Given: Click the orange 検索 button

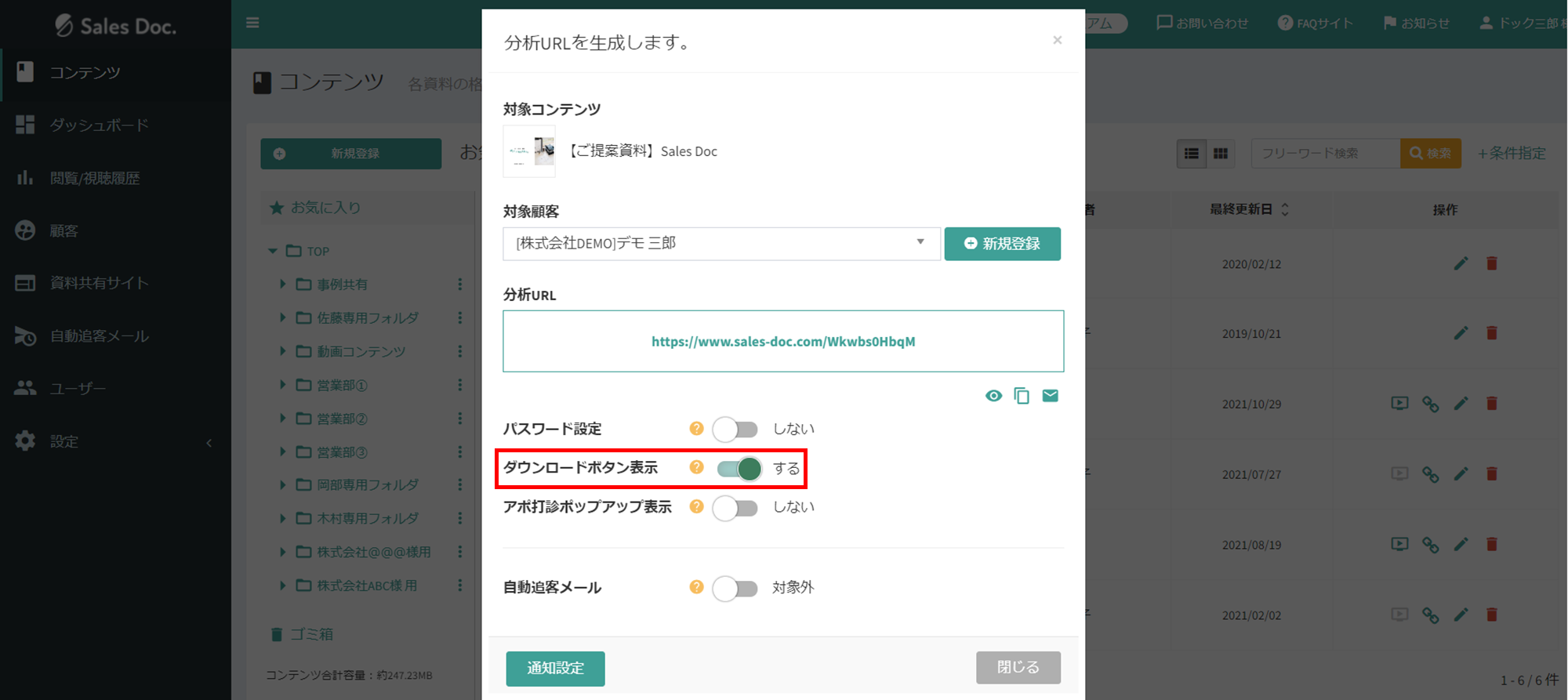Looking at the screenshot, I should click(1431, 154).
